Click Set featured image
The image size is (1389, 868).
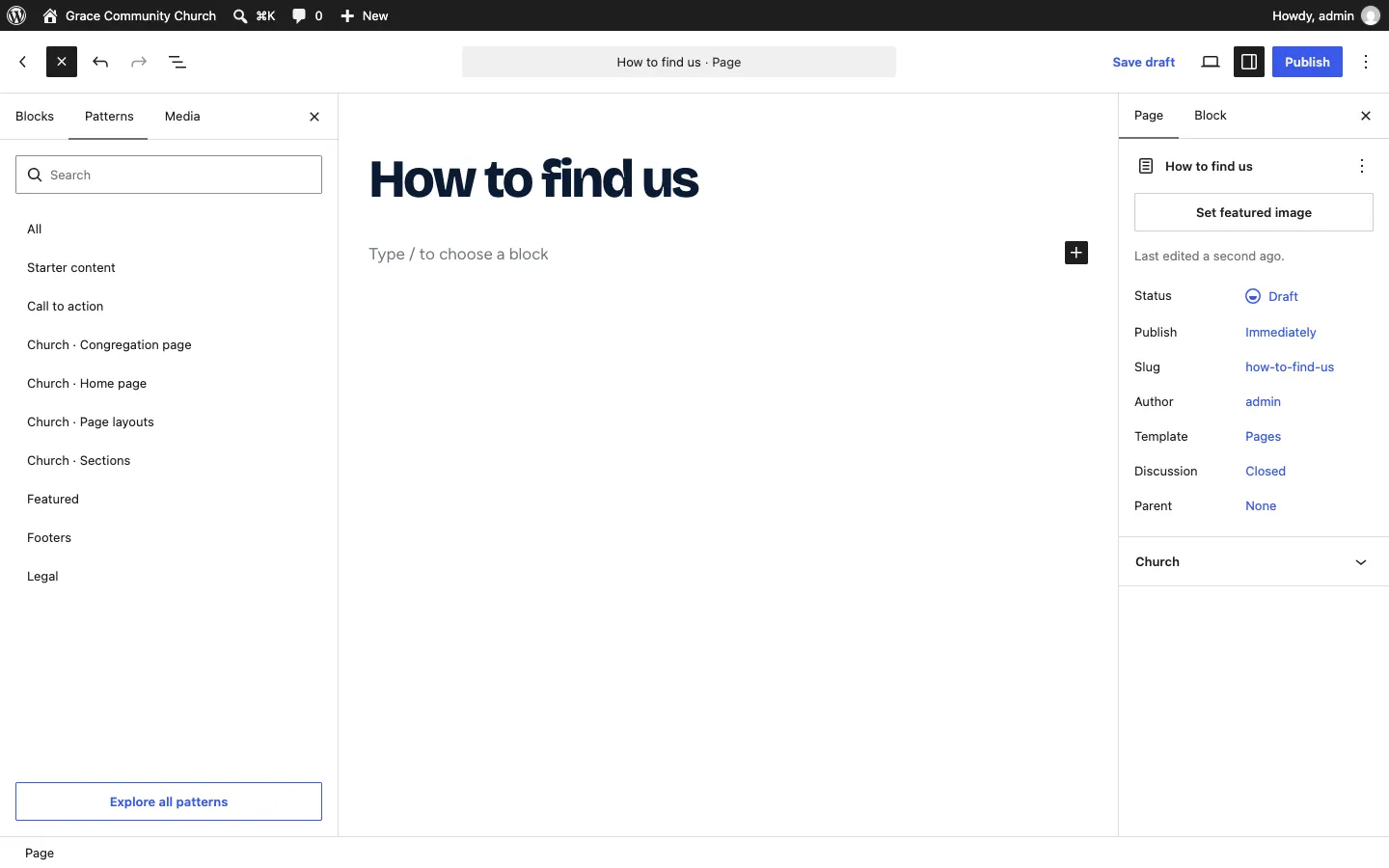(x=1254, y=212)
